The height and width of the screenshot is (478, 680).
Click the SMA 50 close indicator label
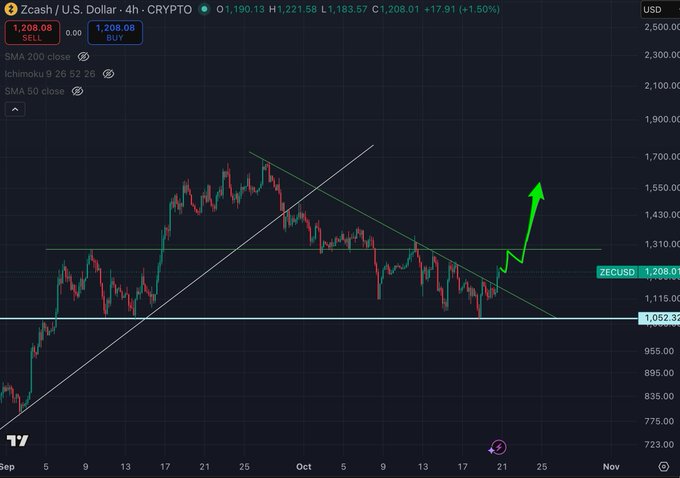(x=34, y=92)
